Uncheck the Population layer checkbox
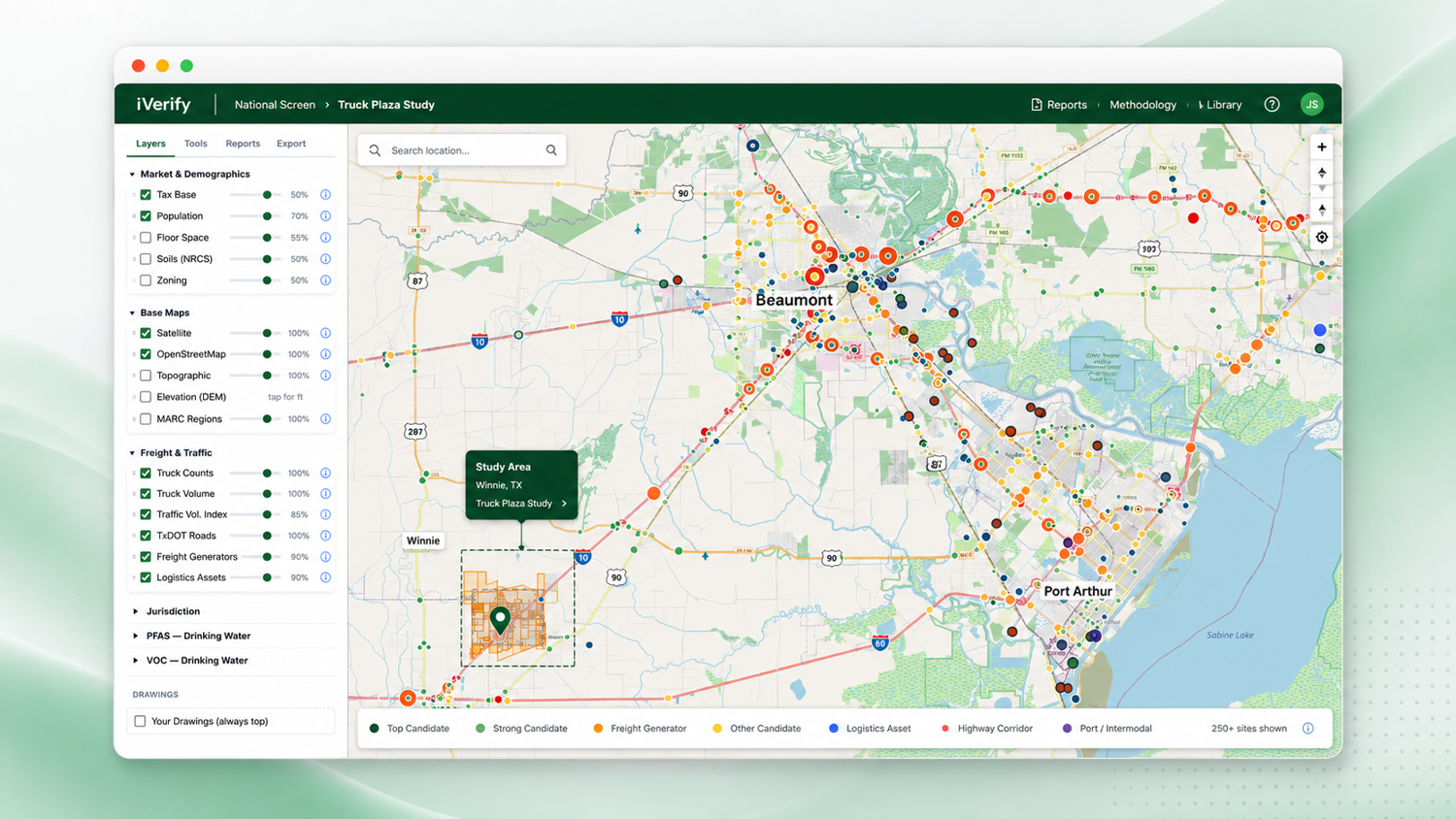1456x819 pixels. [x=146, y=216]
